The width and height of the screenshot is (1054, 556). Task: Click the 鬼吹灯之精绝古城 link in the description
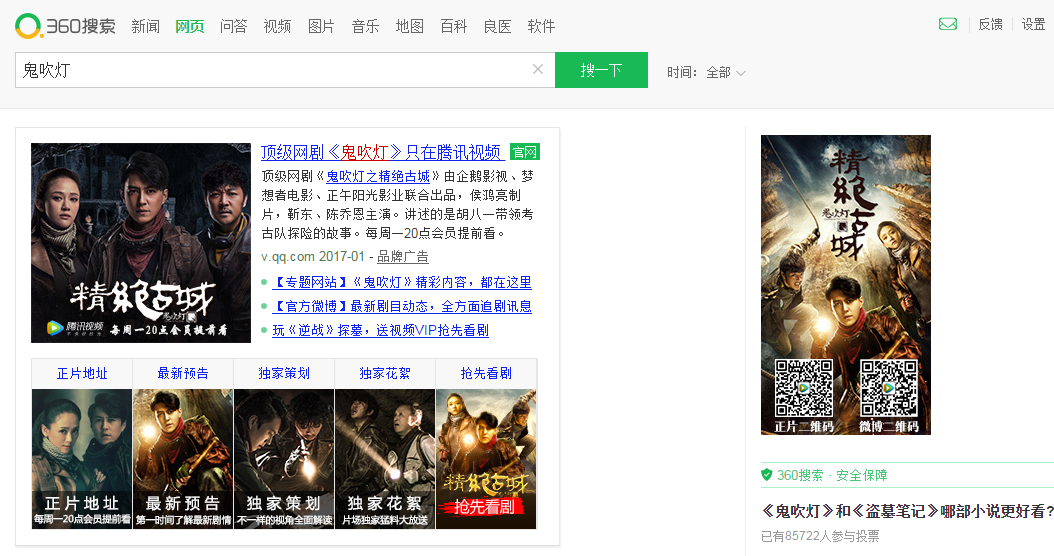coord(378,176)
